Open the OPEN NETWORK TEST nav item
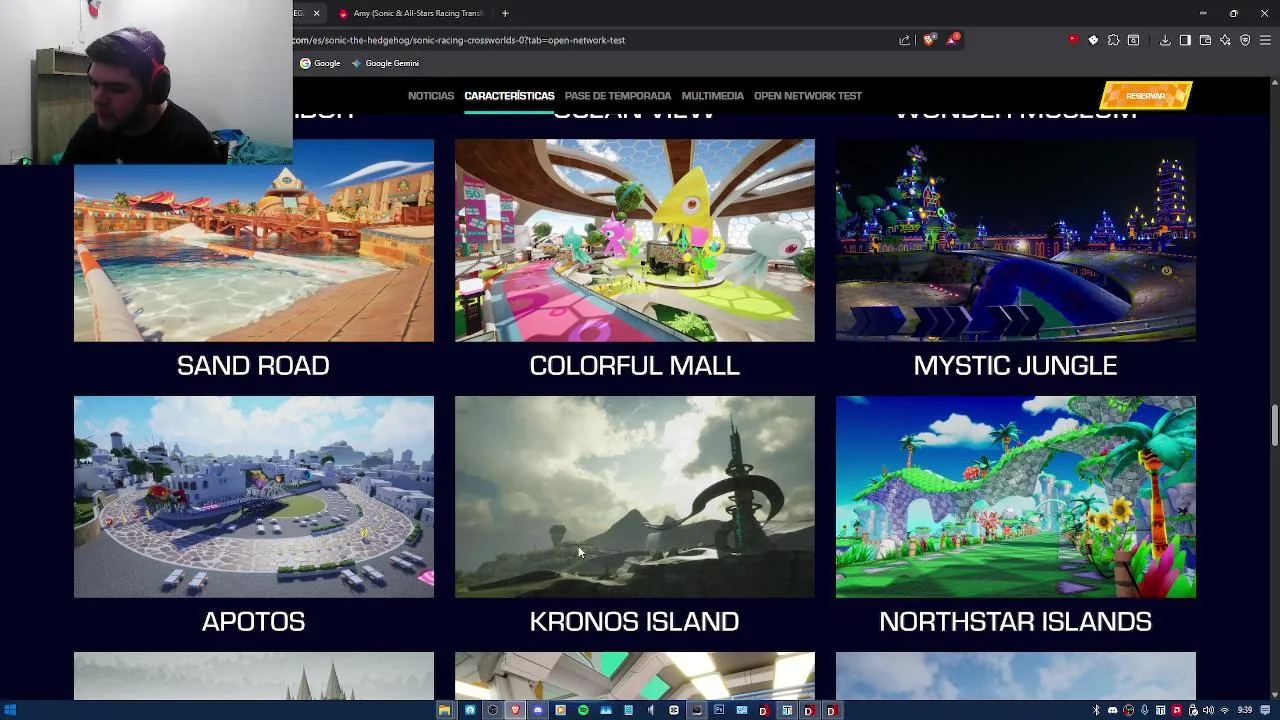The image size is (1280, 720). [808, 96]
